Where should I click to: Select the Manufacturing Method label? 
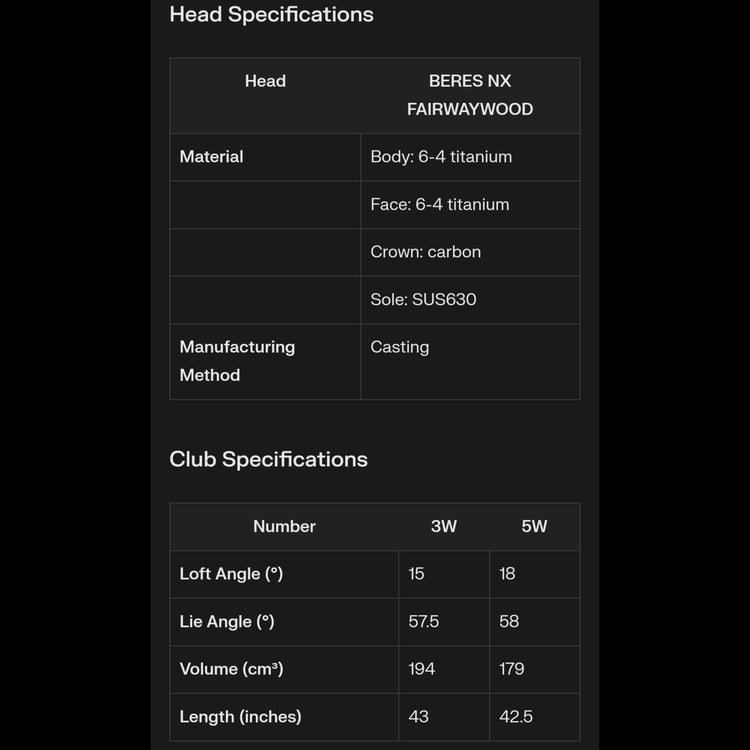[x=237, y=361]
